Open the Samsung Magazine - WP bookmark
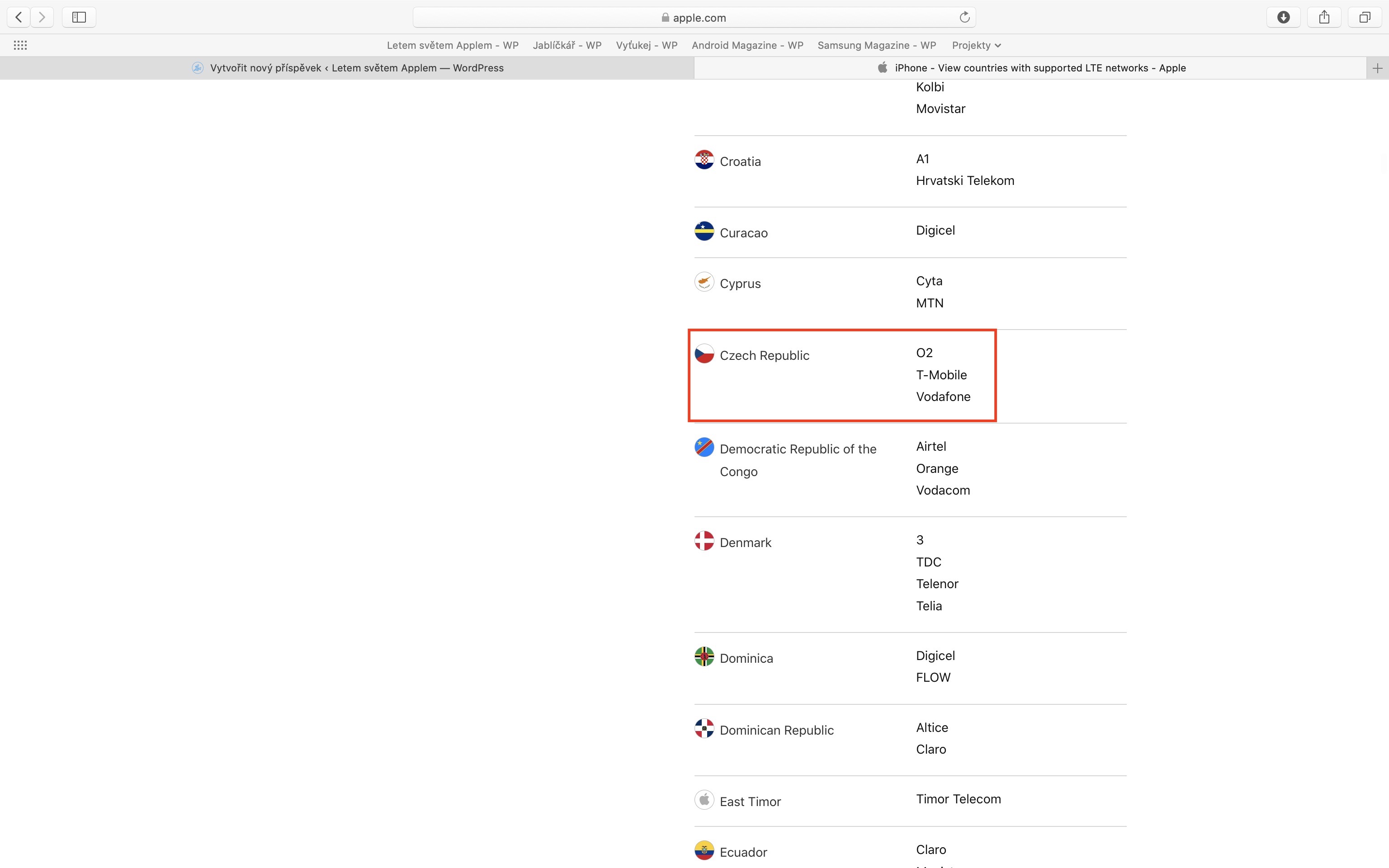This screenshot has height=868, width=1389. [x=876, y=45]
